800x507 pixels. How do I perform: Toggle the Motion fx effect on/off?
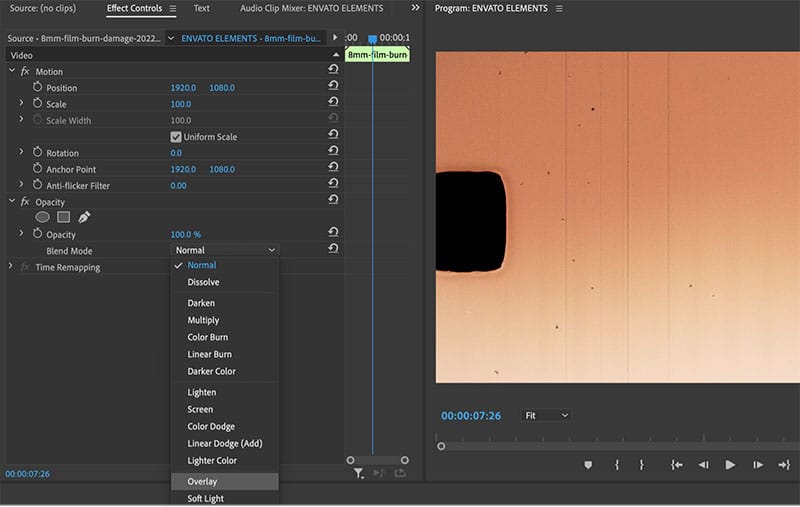click(x=24, y=71)
